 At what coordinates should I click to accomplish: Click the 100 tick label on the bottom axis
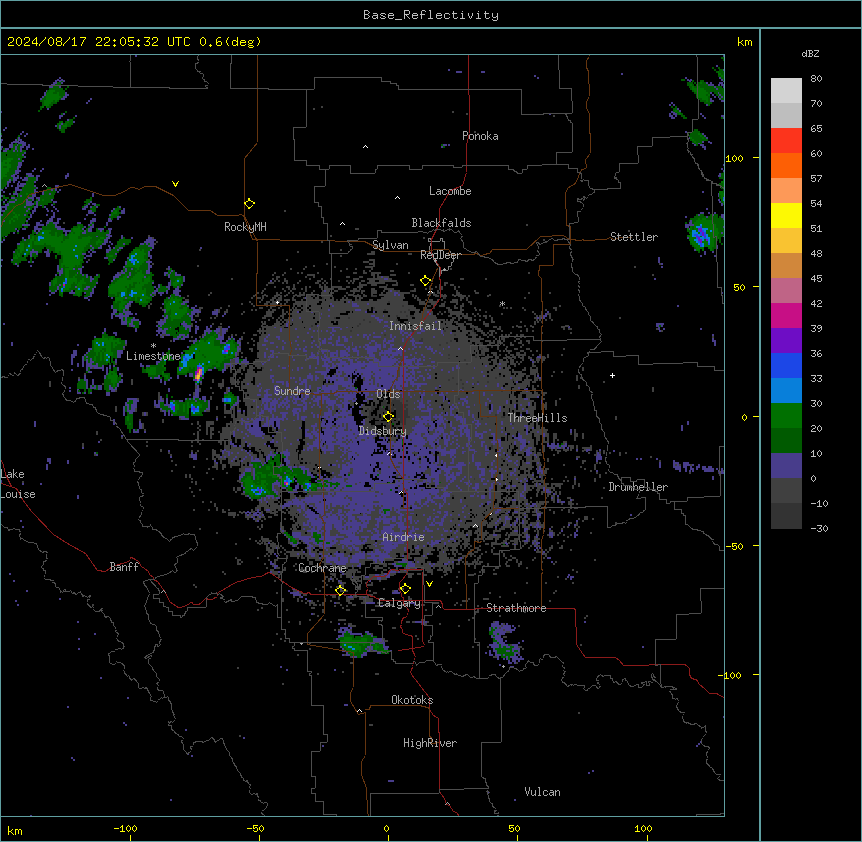tap(643, 828)
